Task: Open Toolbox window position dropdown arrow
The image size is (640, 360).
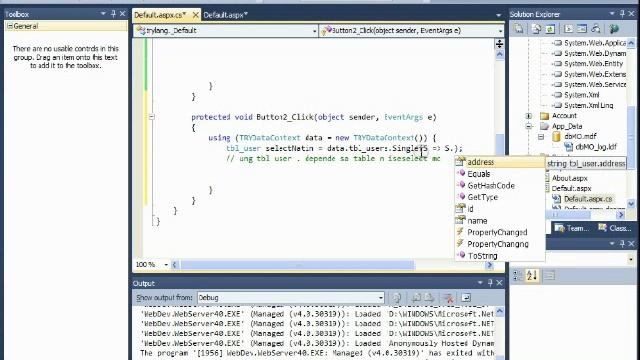Action: pyautogui.click(x=103, y=14)
